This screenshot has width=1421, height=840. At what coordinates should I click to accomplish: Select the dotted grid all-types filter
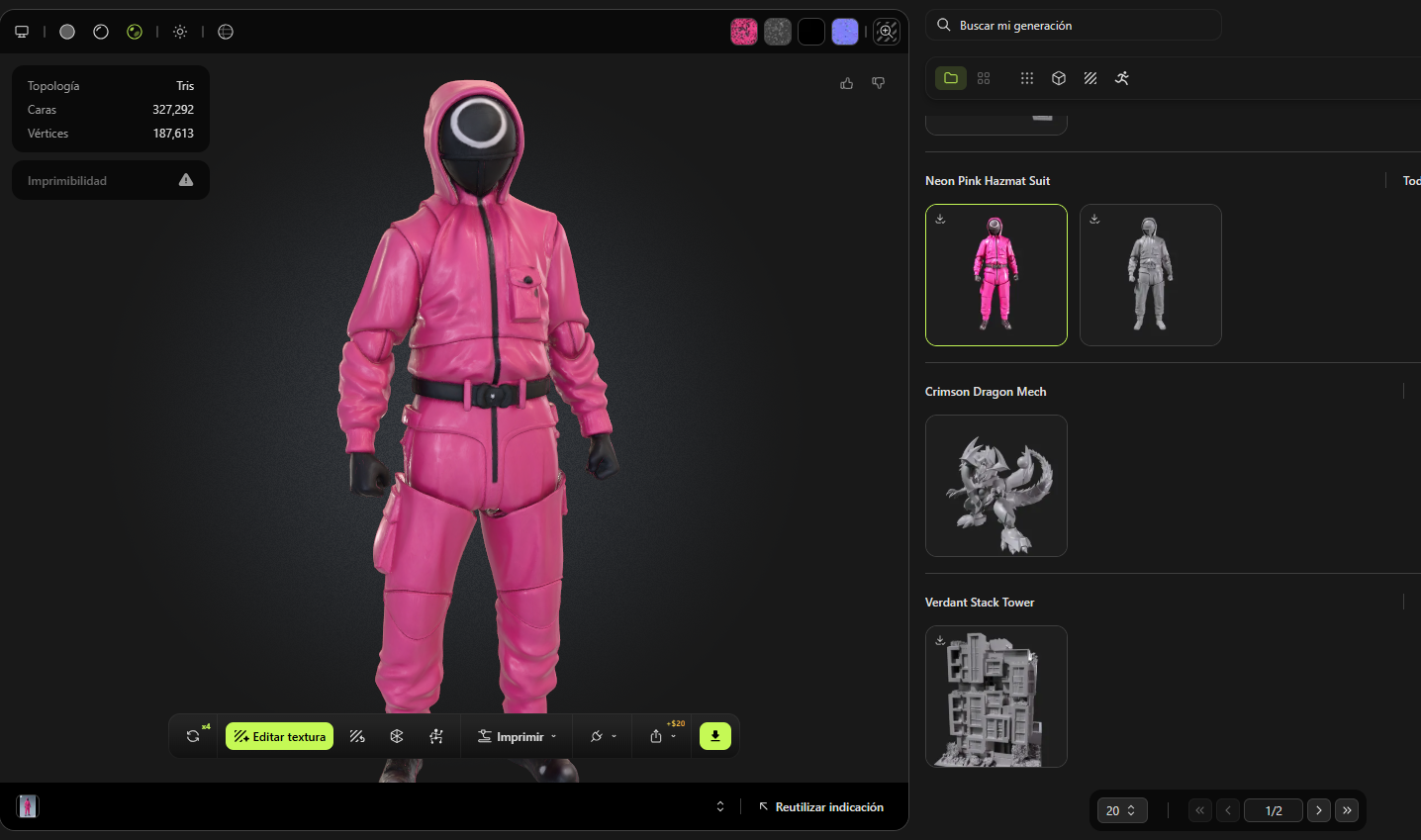[1027, 78]
